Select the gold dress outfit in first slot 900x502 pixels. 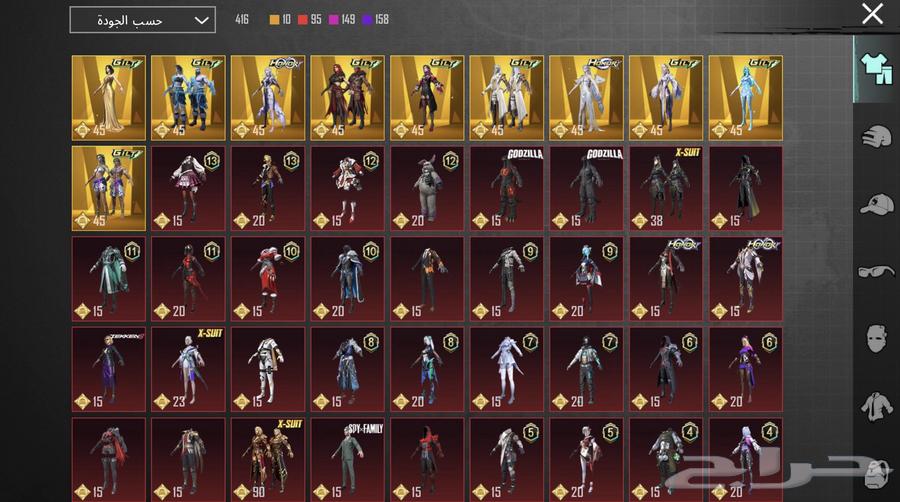pyautogui.click(x=108, y=97)
